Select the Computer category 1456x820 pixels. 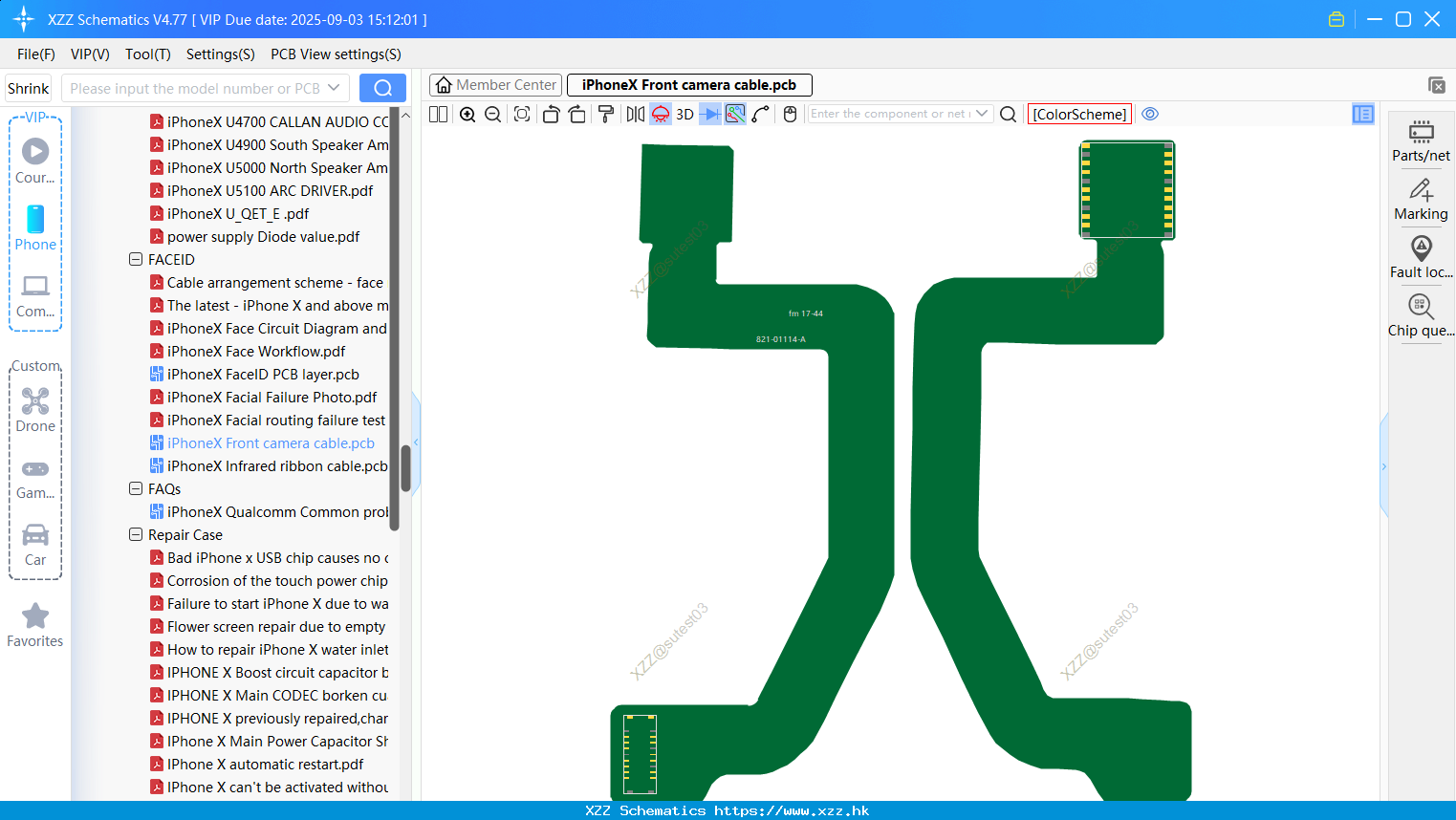pos(35,296)
